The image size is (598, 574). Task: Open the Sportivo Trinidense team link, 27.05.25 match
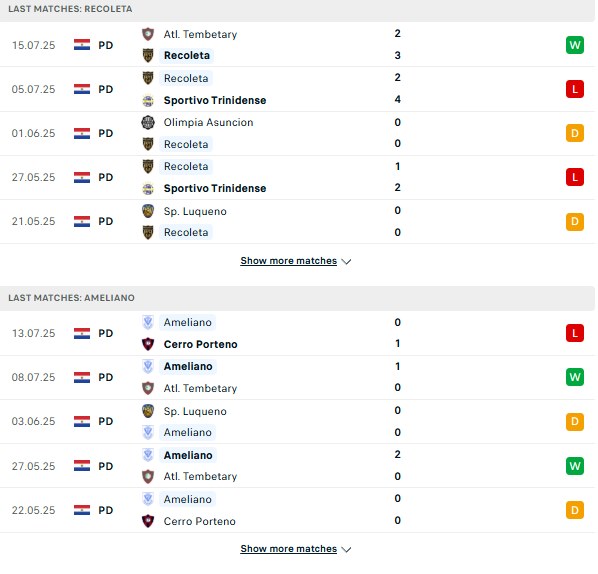click(x=215, y=188)
